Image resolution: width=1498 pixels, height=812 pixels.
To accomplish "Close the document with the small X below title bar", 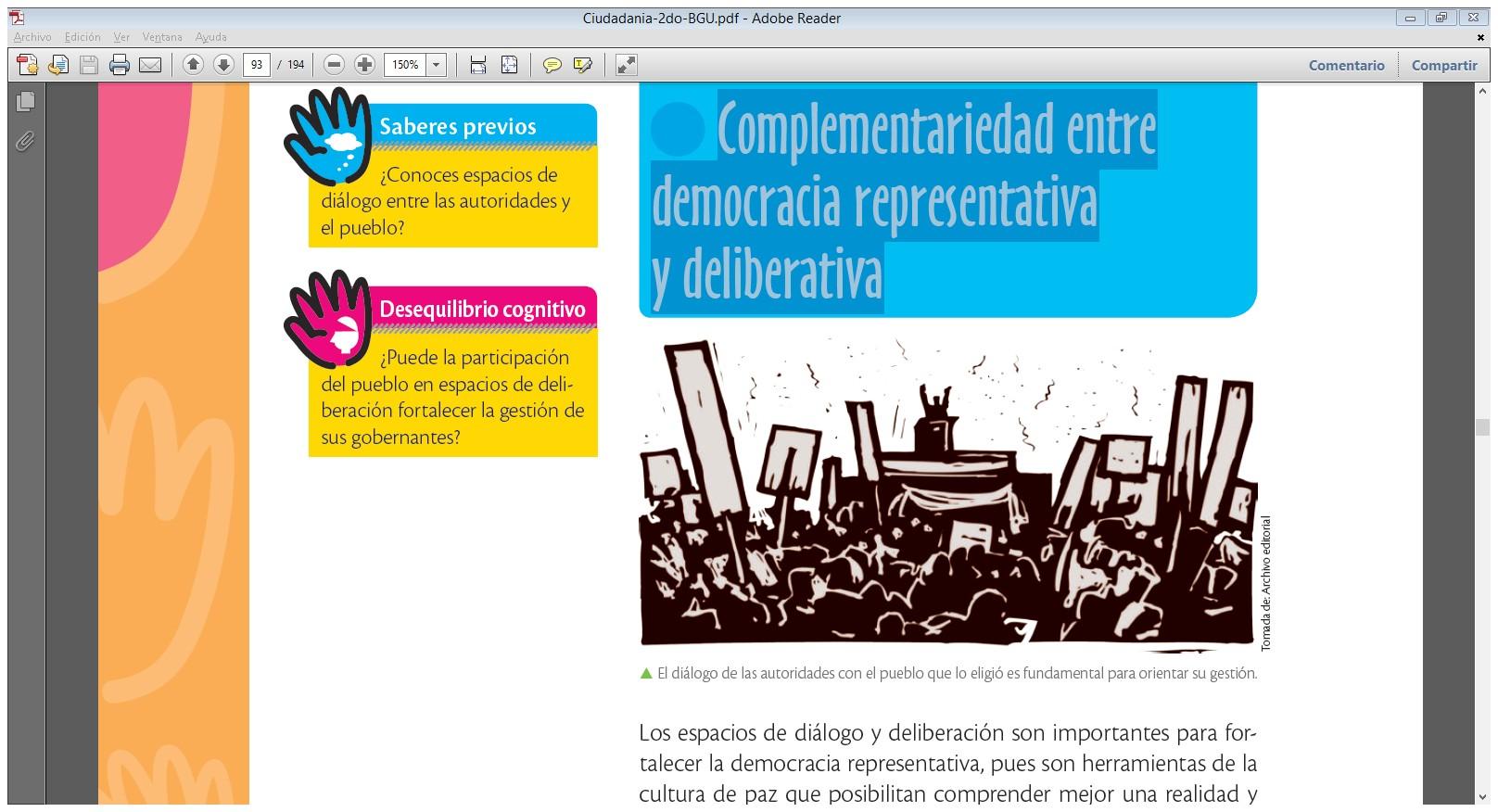I will click(1480, 38).
